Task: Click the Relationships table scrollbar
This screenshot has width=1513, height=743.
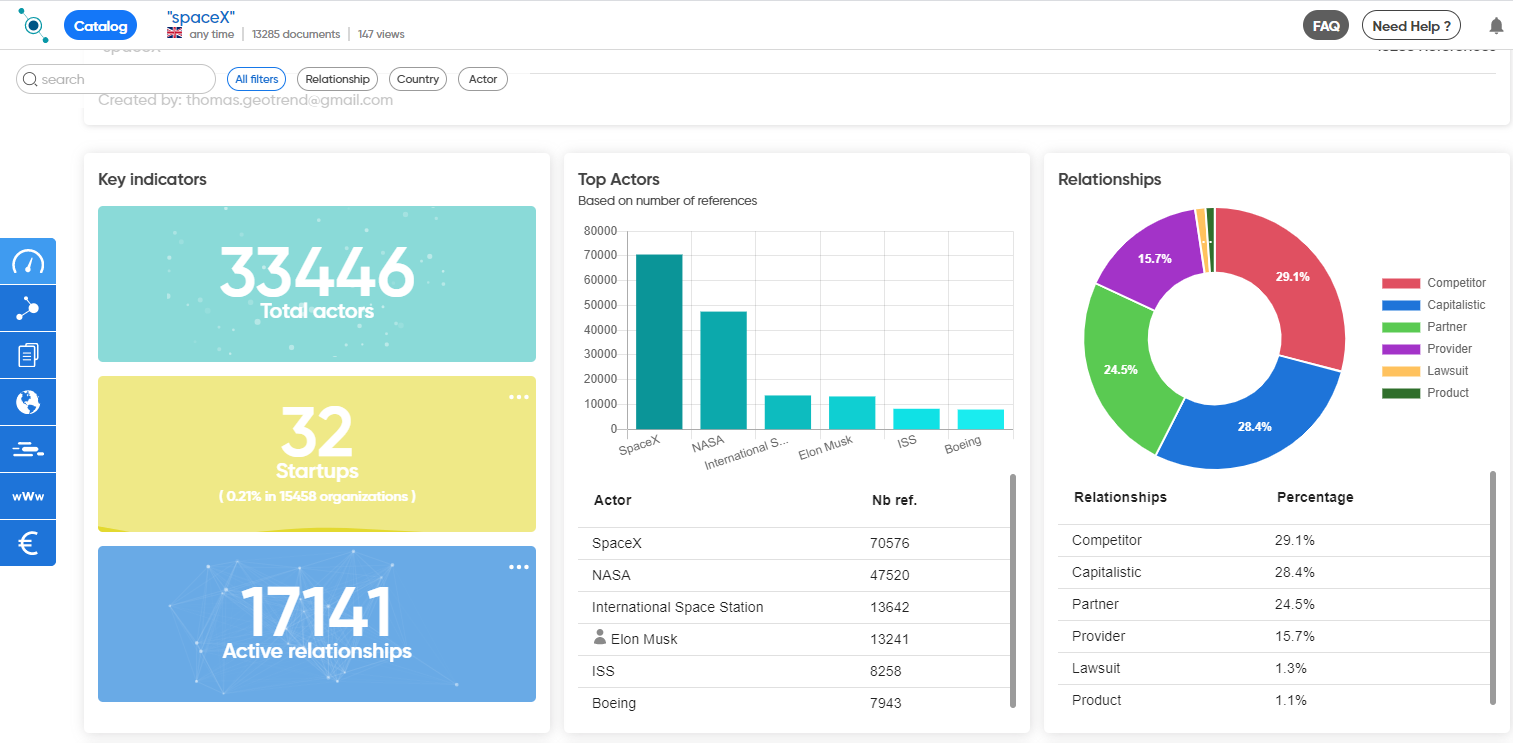Action: click(x=1493, y=590)
